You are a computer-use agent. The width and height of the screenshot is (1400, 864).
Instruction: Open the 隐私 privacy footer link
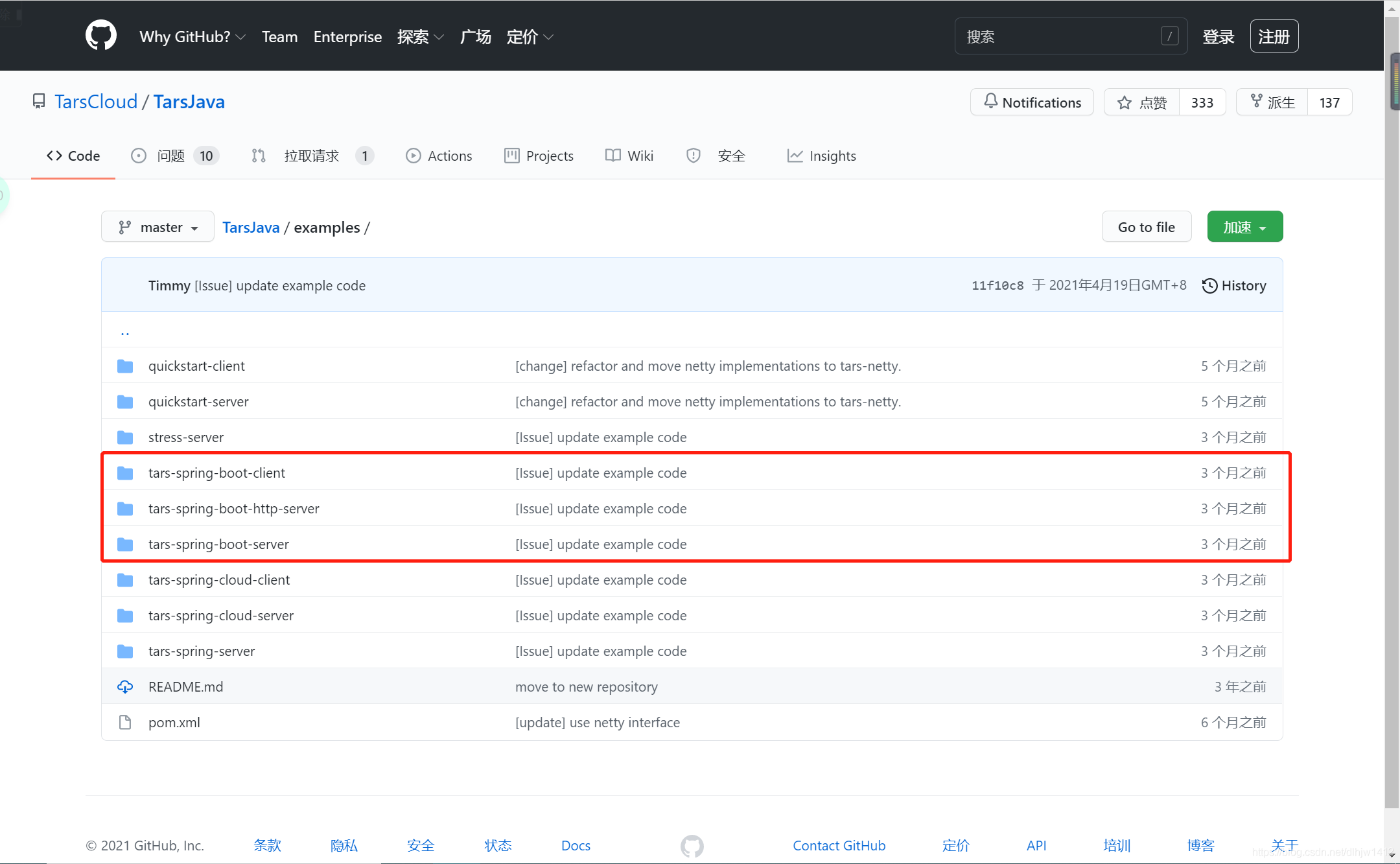click(344, 845)
